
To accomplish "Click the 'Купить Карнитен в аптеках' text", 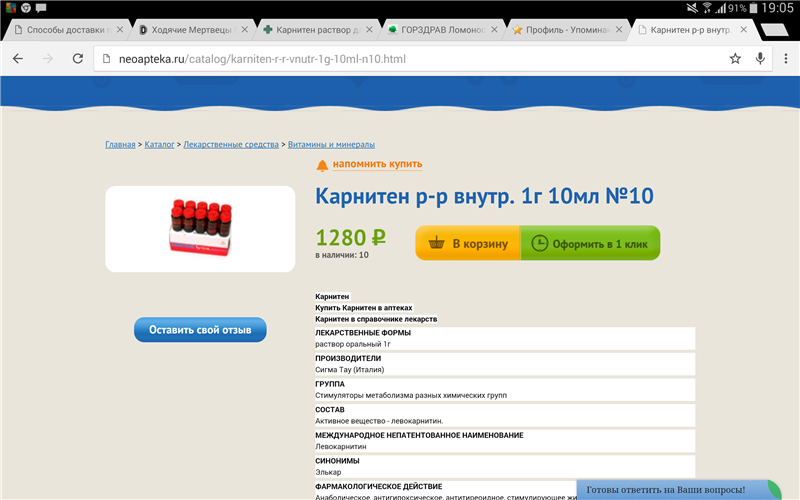I will pyautogui.click(x=364, y=308).
